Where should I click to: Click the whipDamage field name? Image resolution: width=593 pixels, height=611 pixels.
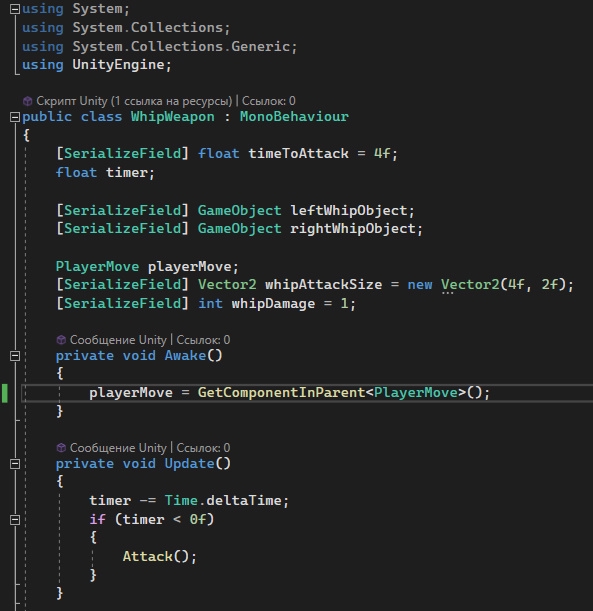click(273, 304)
